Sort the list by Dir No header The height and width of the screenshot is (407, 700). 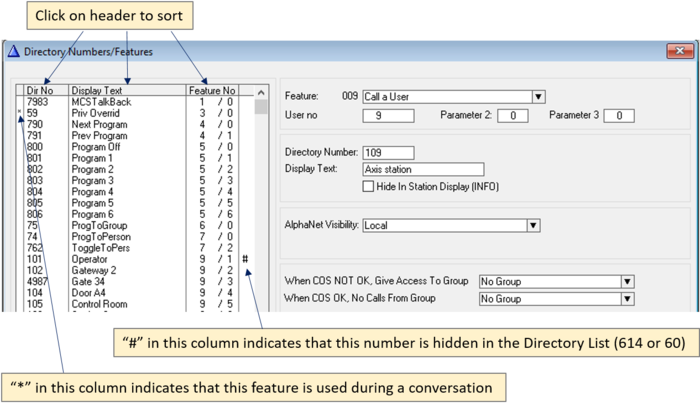(46, 90)
